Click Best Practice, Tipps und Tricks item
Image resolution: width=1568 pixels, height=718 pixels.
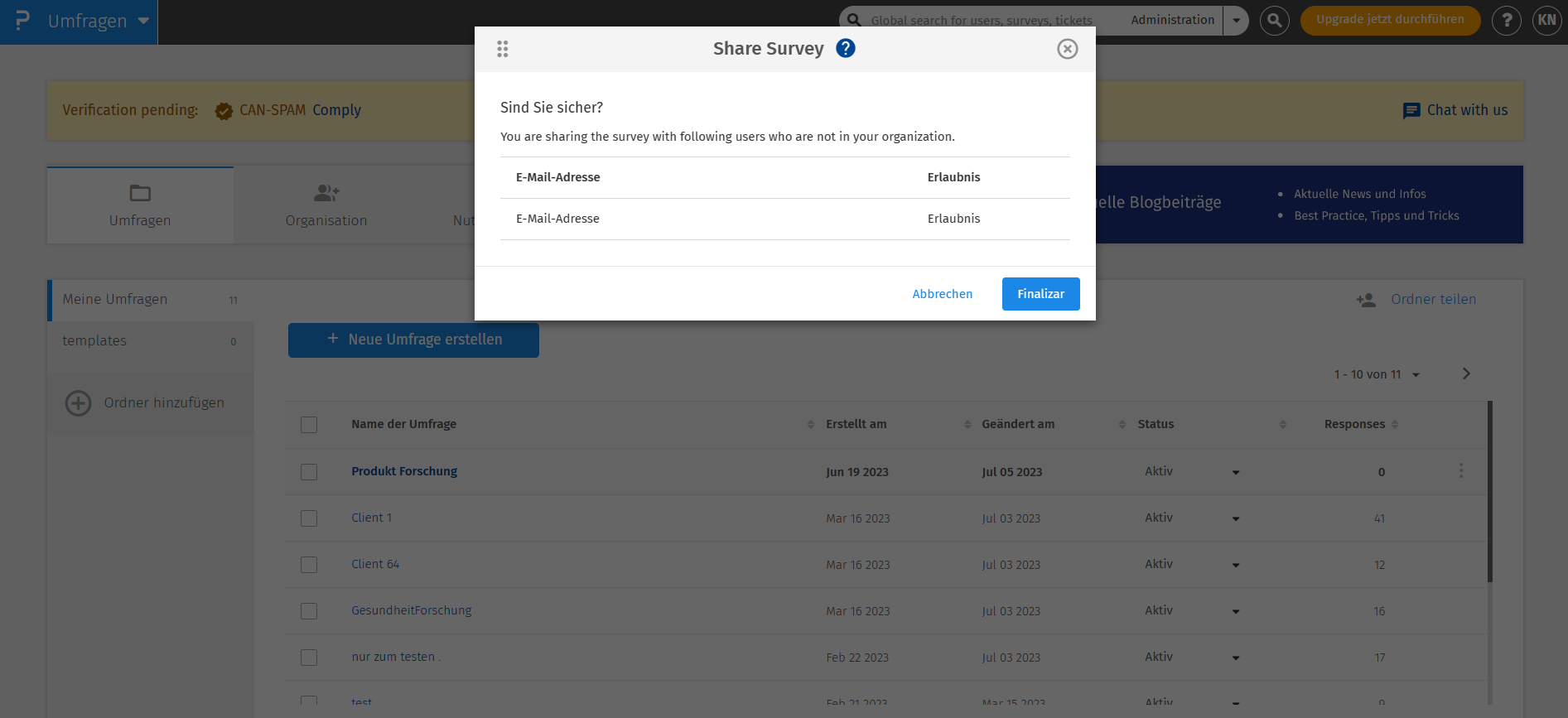(x=1377, y=215)
